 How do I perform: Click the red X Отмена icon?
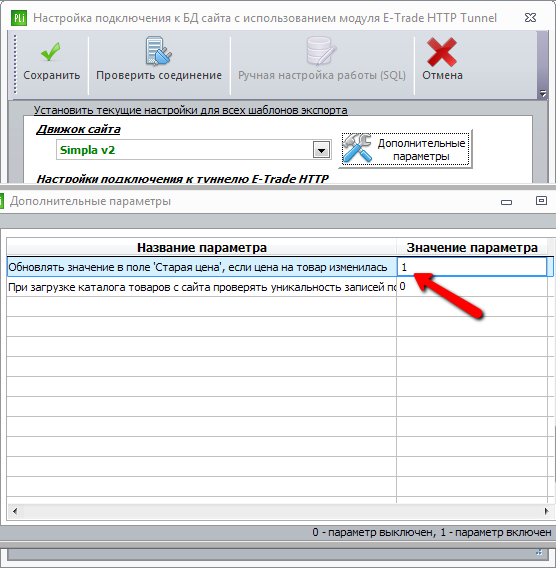(442, 52)
